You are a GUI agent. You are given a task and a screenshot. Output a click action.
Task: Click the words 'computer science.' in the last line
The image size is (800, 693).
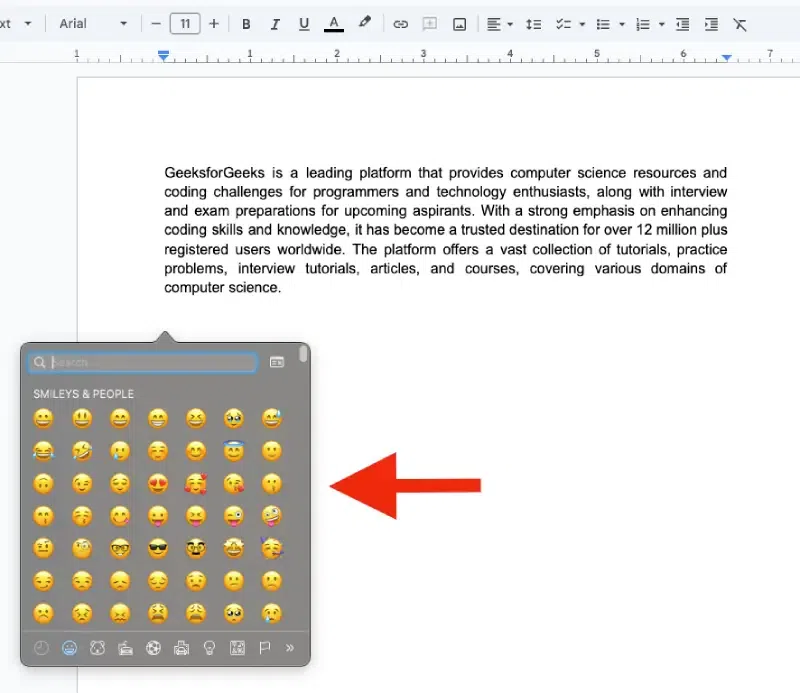point(222,288)
